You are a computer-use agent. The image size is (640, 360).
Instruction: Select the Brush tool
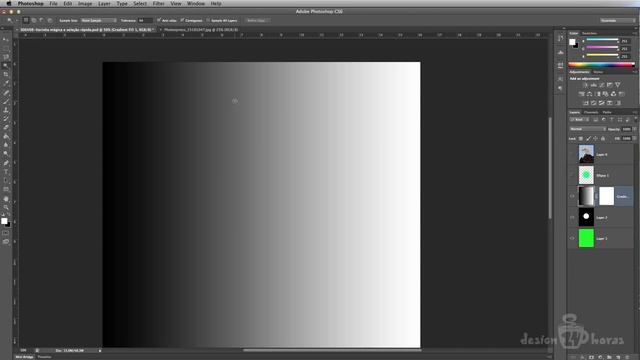tap(6, 101)
